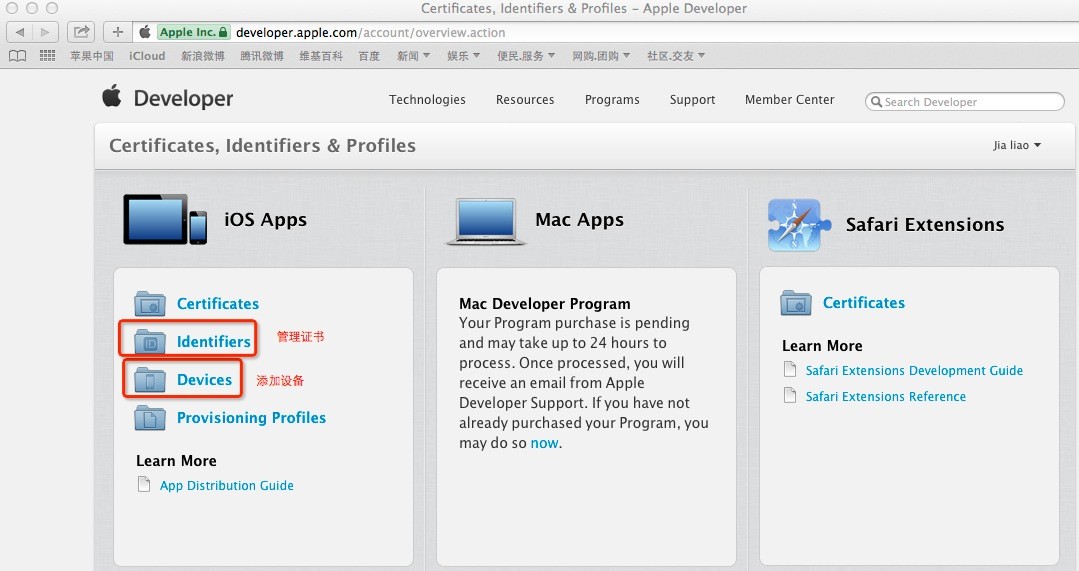Click the Apple favicon in the address bar
Screen dimensions: 1079x571
coord(145,32)
